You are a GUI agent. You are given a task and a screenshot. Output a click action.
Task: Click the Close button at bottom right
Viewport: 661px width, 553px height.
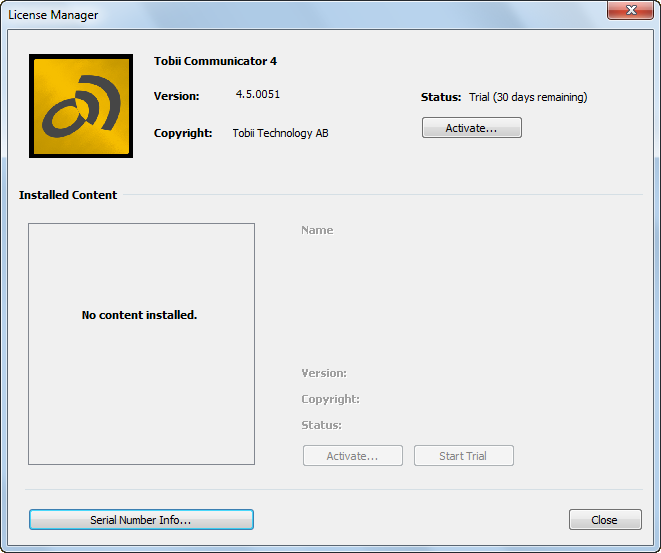click(605, 520)
